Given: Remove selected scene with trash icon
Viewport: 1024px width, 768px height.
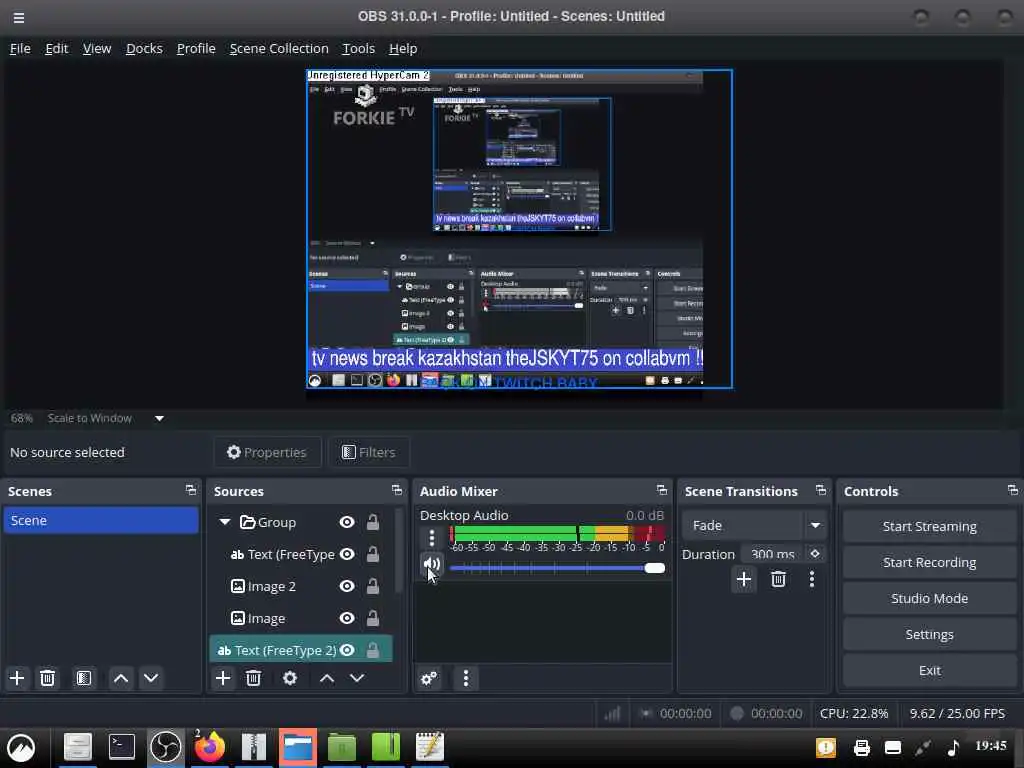Looking at the screenshot, I should (x=47, y=678).
